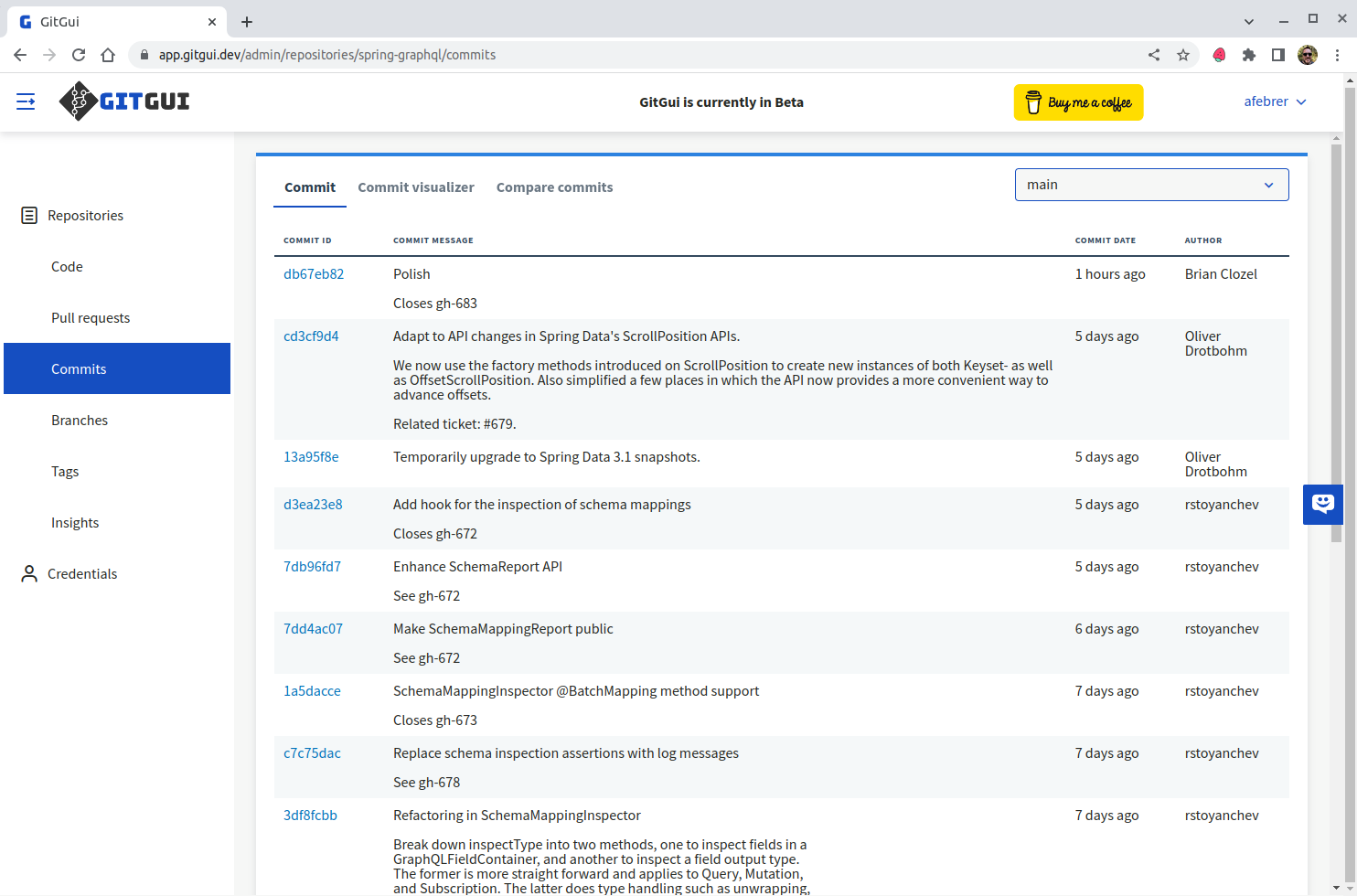Open the Chrome profile avatar
This screenshot has width=1357, height=896.
coord(1308,55)
